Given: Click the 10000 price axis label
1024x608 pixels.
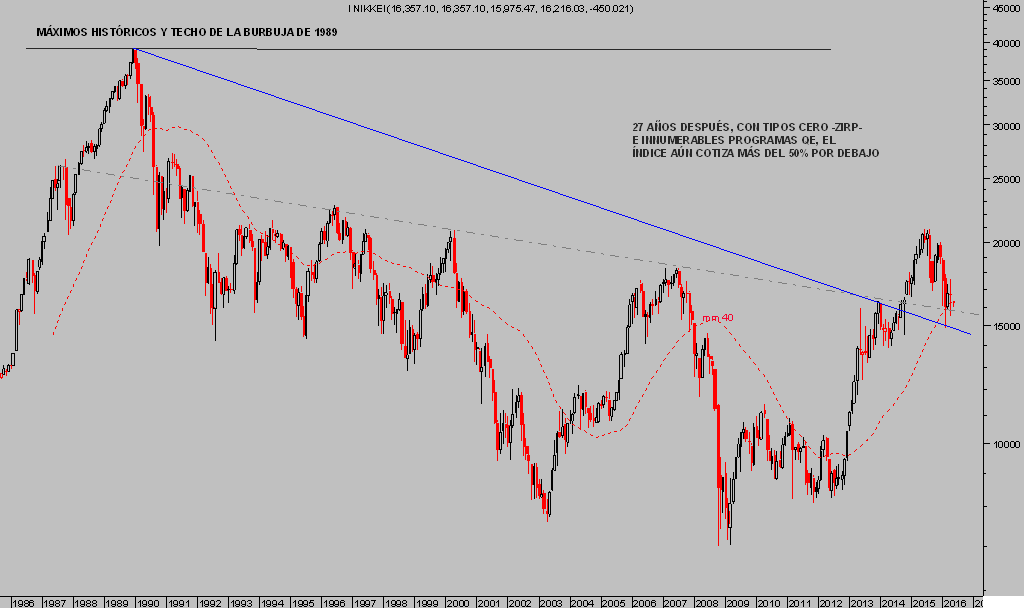Looking at the screenshot, I should point(1005,443).
